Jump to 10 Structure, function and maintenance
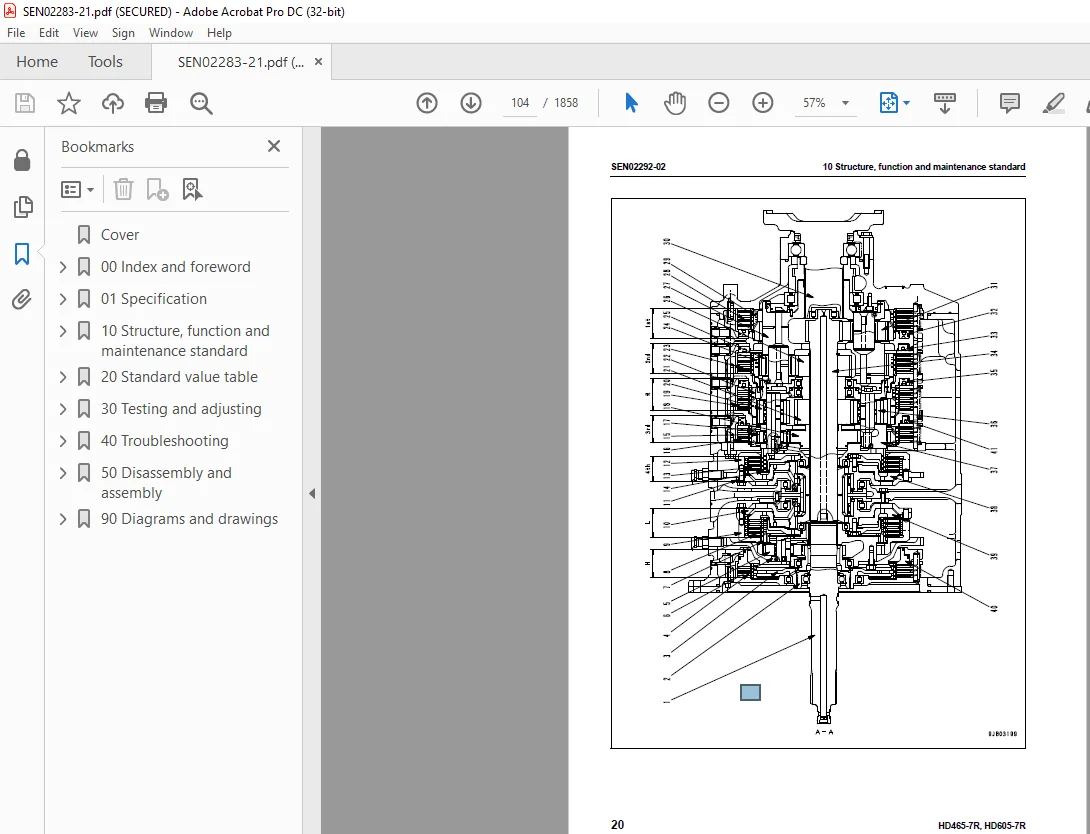 tap(185, 341)
